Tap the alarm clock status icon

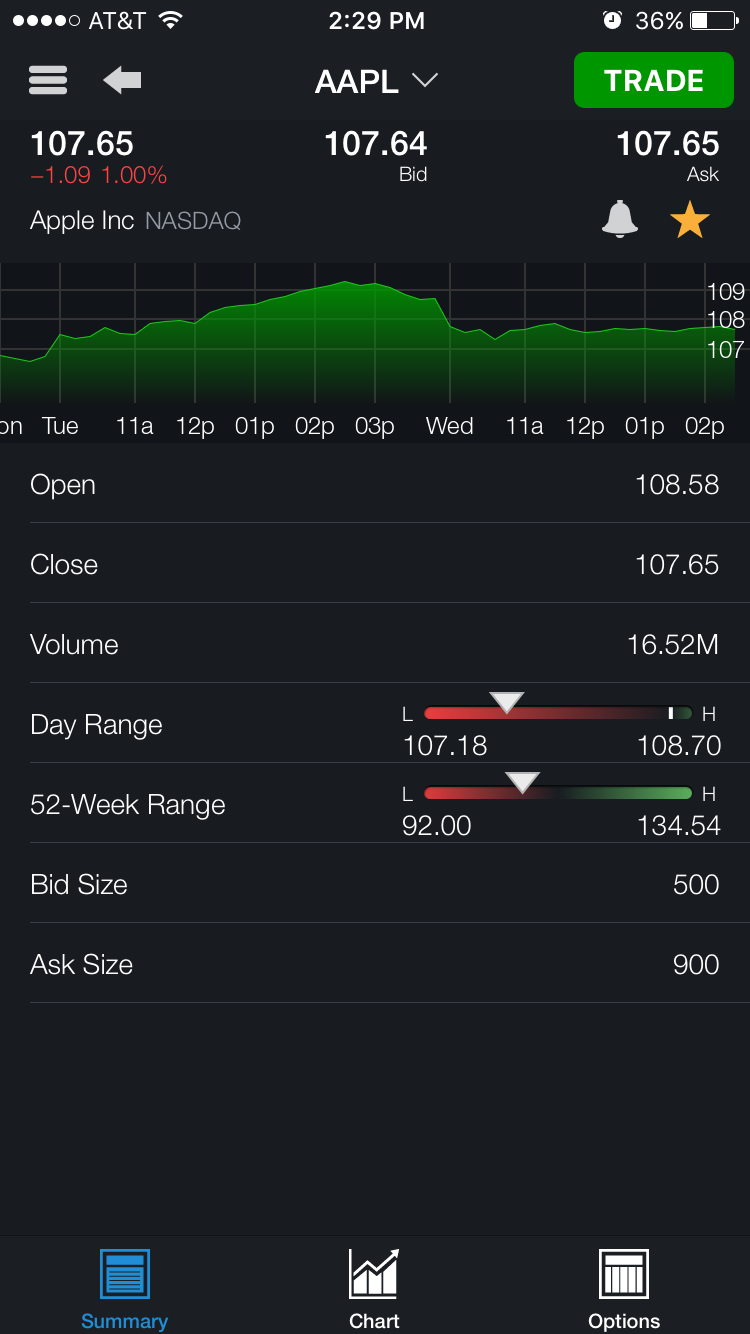612,20
